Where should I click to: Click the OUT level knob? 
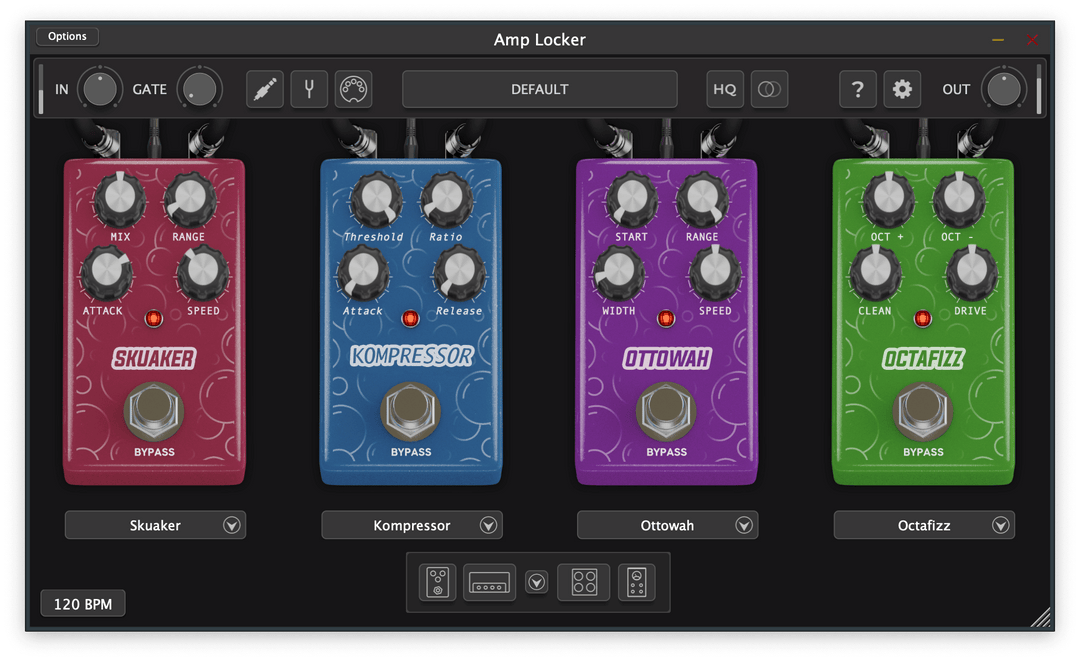(x=1003, y=89)
